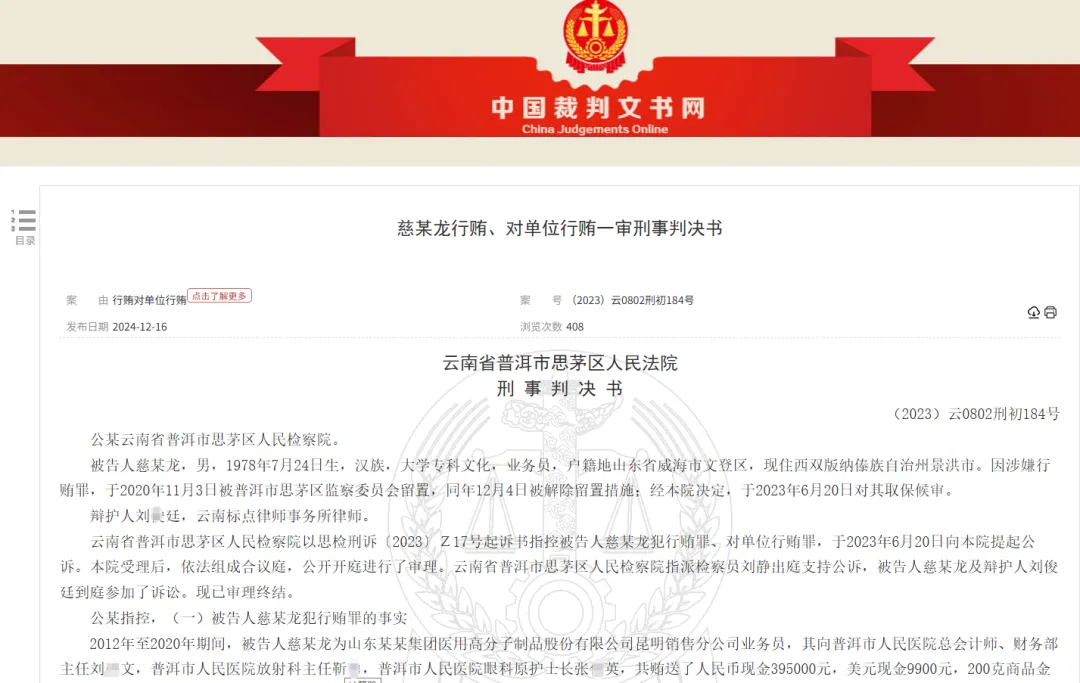
Task: Click the 发布日期 label
Action: pyautogui.click(x=87, y=327)
